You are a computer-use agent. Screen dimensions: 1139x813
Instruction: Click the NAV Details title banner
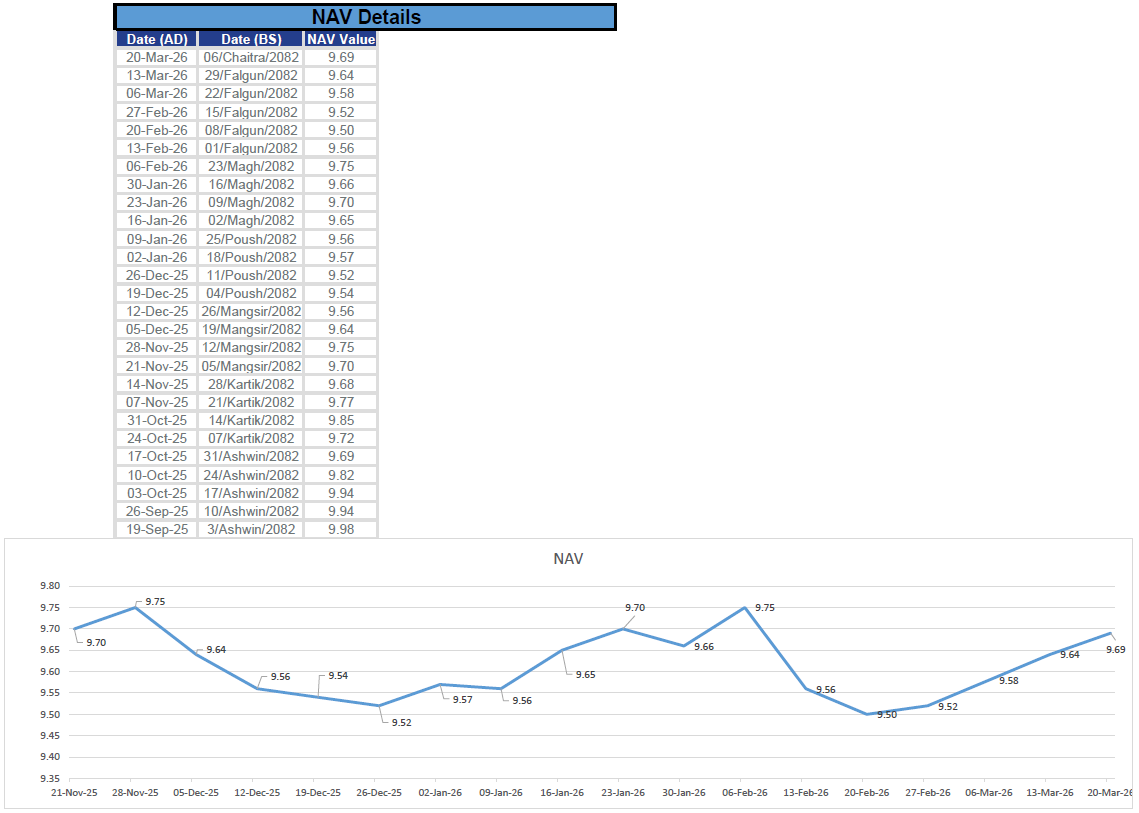click(x=365, y=17)
